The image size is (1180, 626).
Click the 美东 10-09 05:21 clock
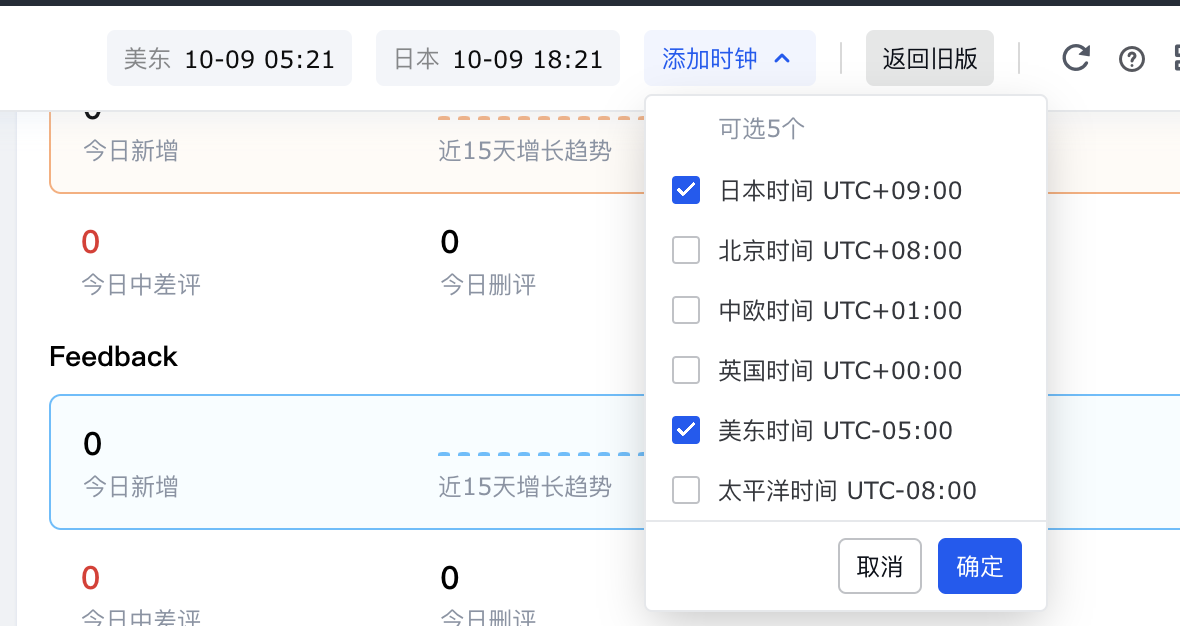coord(229,59)
